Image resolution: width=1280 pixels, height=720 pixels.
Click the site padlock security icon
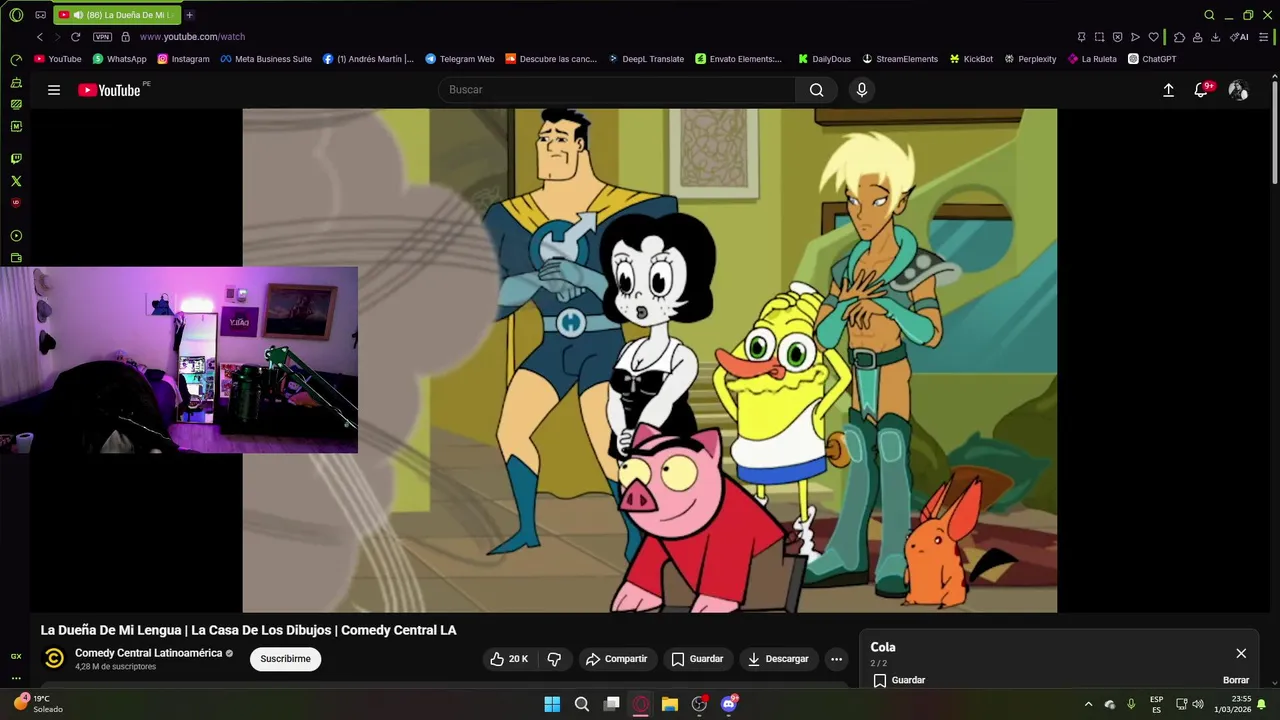tap(125, 37)
